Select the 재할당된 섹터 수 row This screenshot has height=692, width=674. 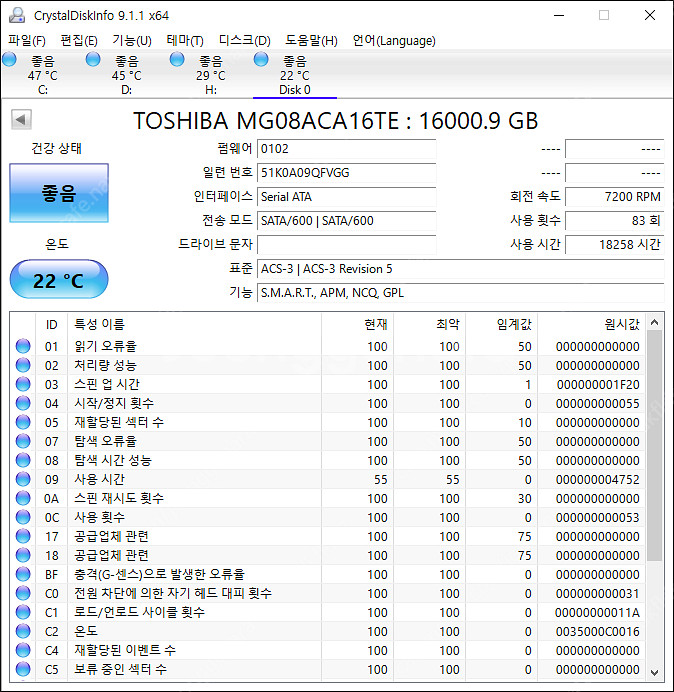pyautogui.click(x=327, y=422)
